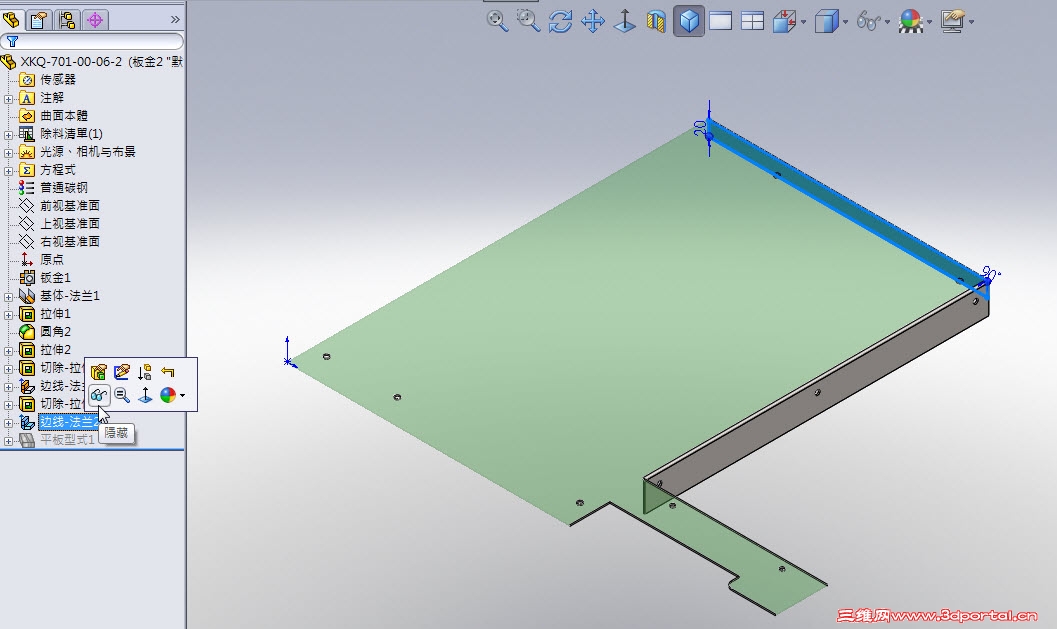Viewport: 1057px width, 629px height.
Task: Click Zoom to Fit in view toolbar
Action: pos(497,21)
